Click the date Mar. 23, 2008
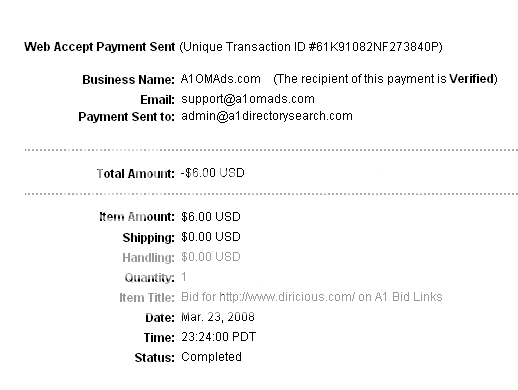The width and height of the screenshot is (518, 390). [x=218, y=317]
